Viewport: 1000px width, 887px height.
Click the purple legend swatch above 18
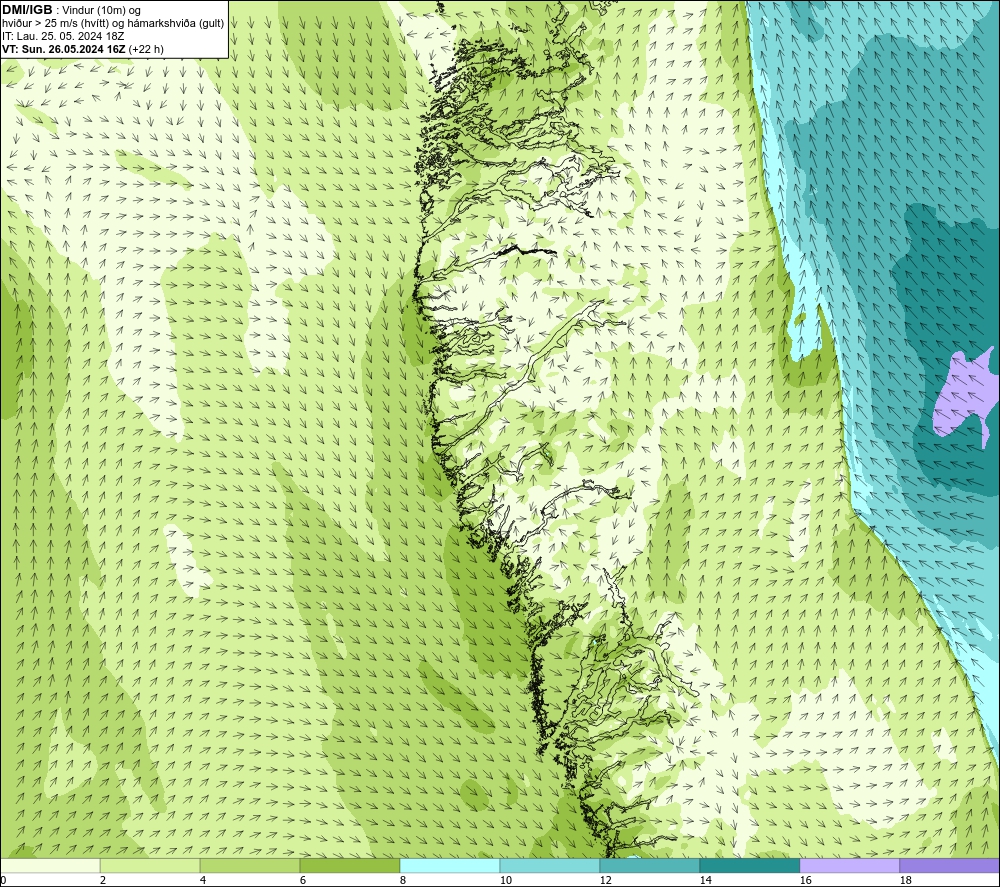(x=949, y=865)
